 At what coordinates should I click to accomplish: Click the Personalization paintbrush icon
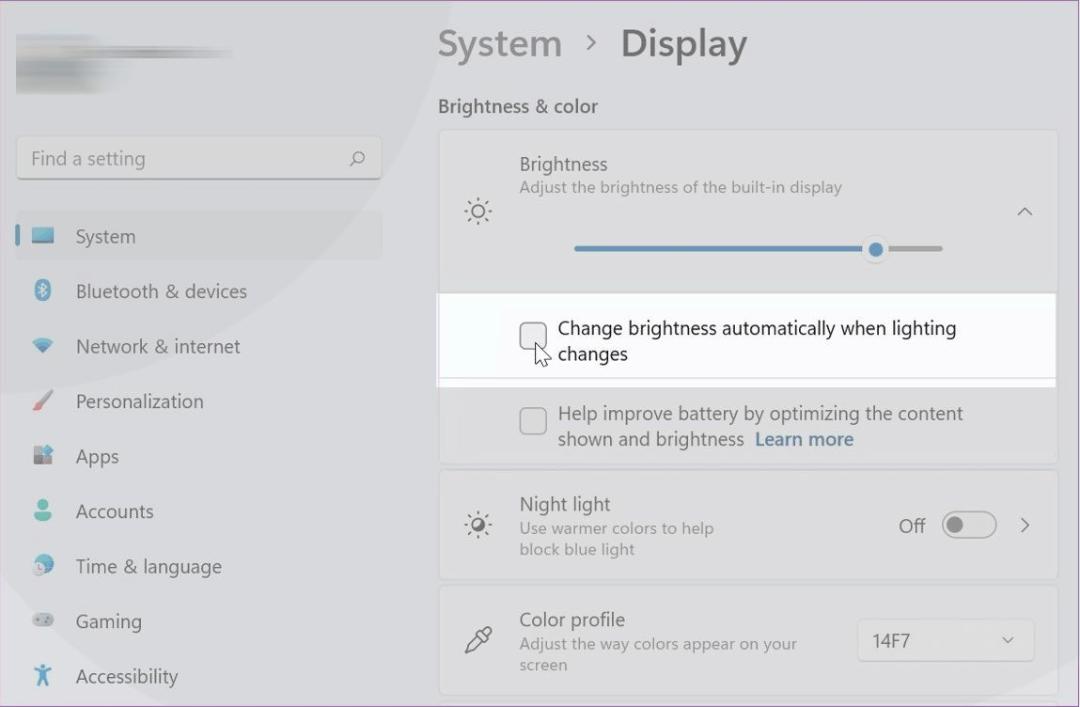pos(43,400)
